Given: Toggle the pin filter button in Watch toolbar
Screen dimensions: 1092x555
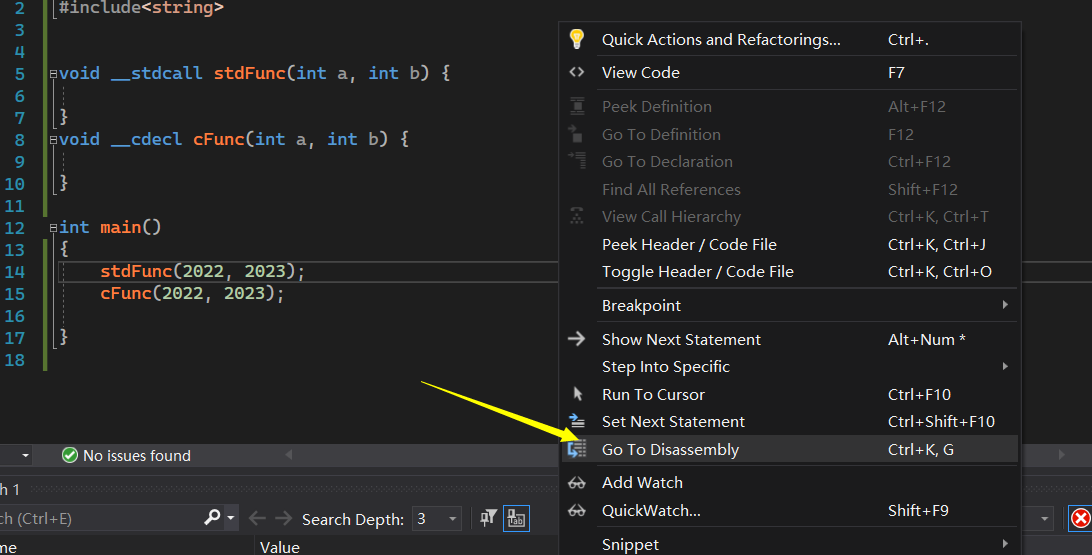Looking at the screenshot, I should click(488, 518).
